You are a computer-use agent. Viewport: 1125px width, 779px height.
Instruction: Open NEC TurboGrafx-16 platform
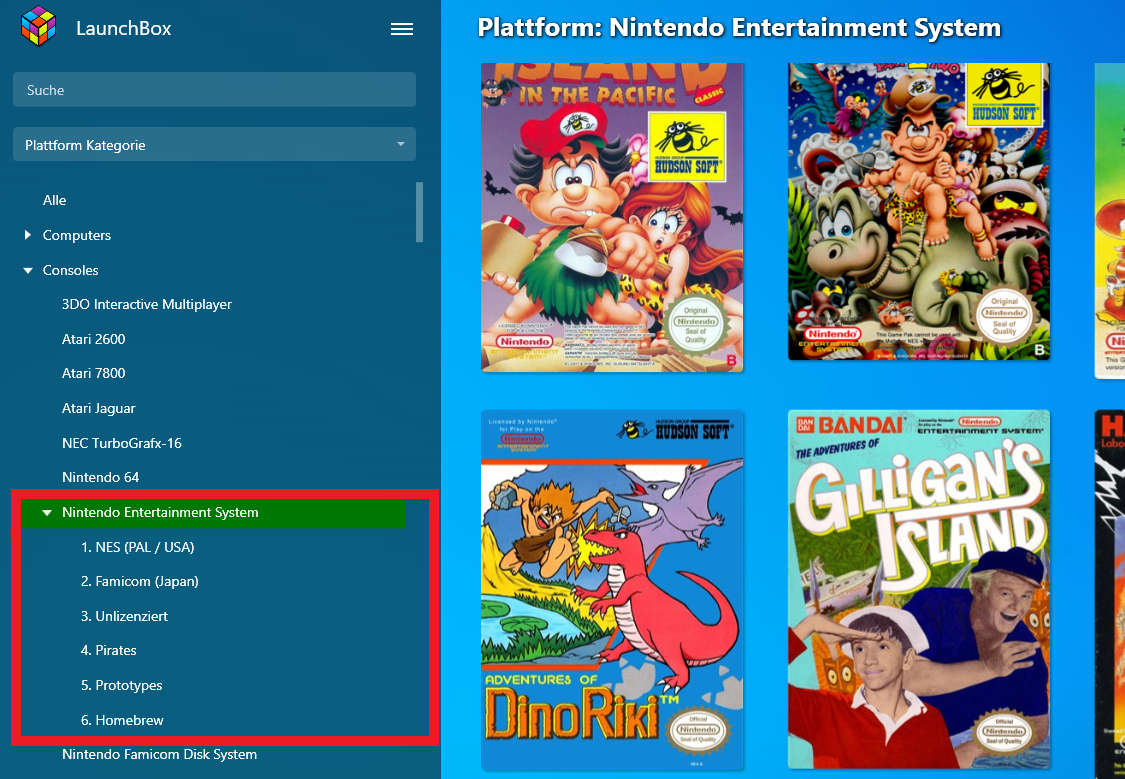(x=122, y=443)
